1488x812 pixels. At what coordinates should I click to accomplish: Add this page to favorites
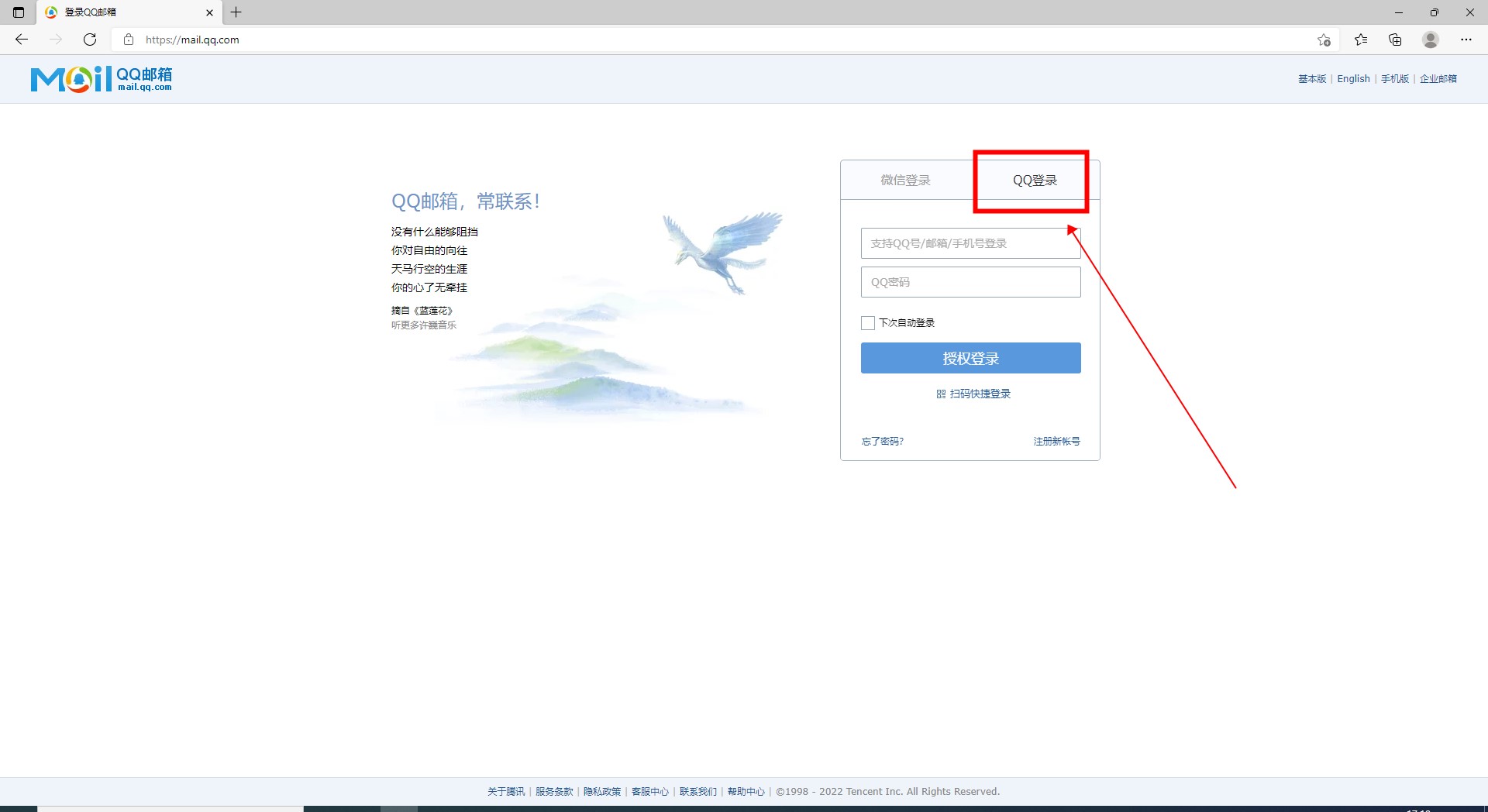tap(1324, 40)
